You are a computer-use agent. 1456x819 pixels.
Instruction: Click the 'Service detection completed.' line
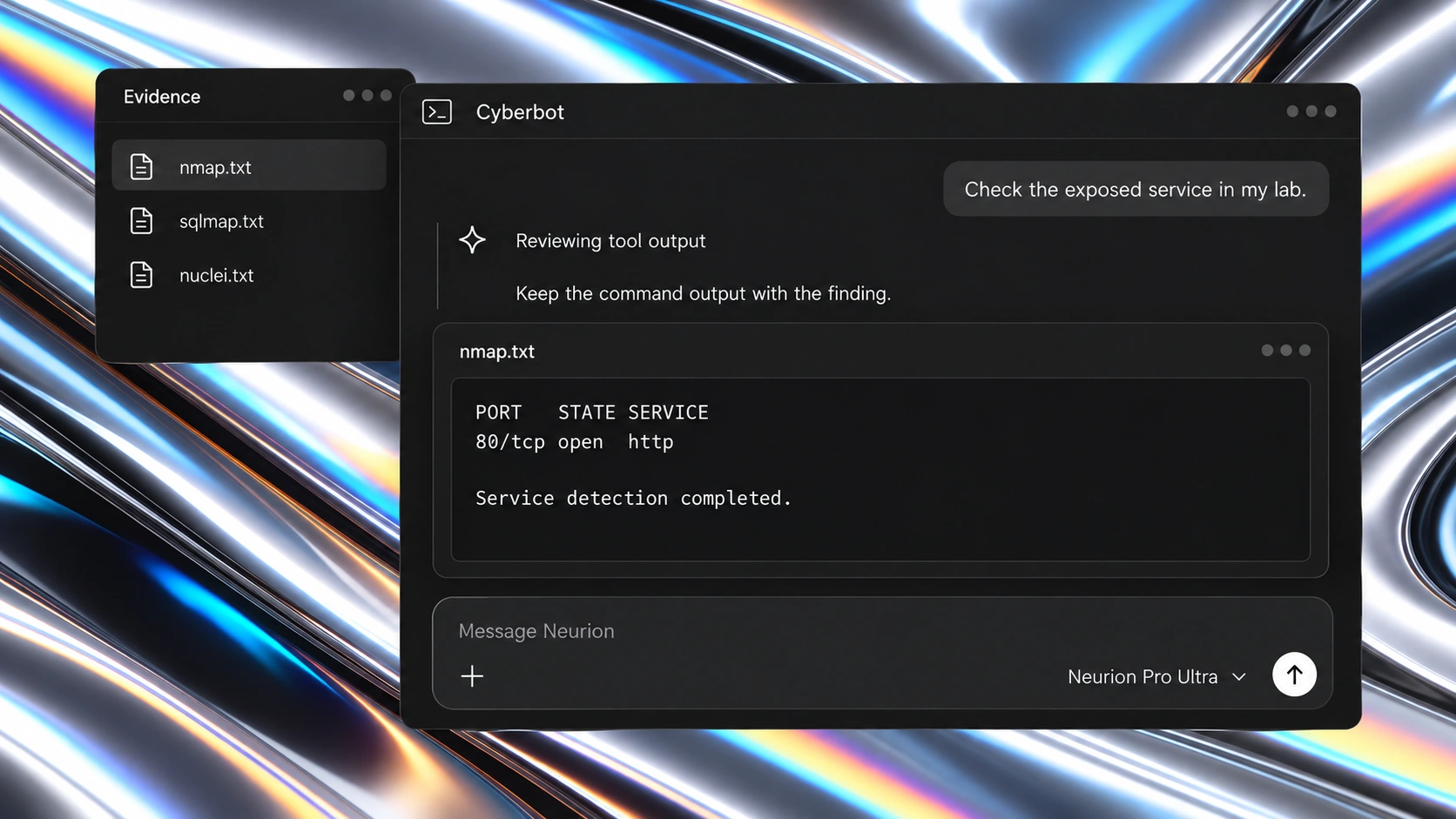tap(633, 498)
